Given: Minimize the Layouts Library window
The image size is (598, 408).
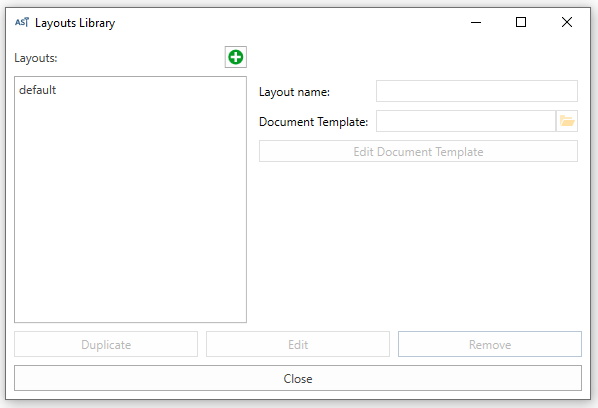Looking at the screenshot, I should pyautogui.click(x=476, y=22).
